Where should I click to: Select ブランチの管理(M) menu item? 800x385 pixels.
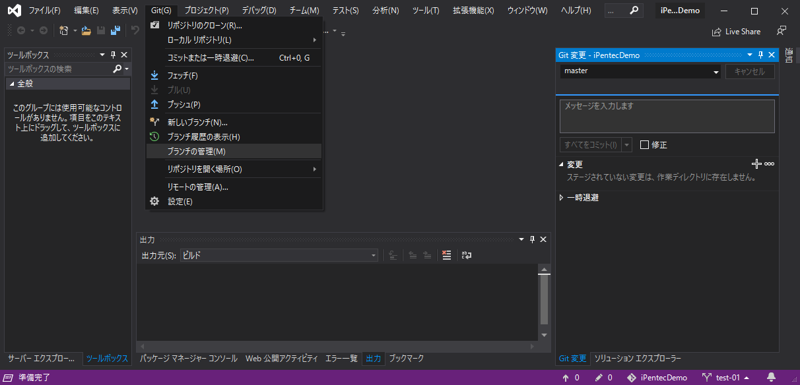[234, 151]
